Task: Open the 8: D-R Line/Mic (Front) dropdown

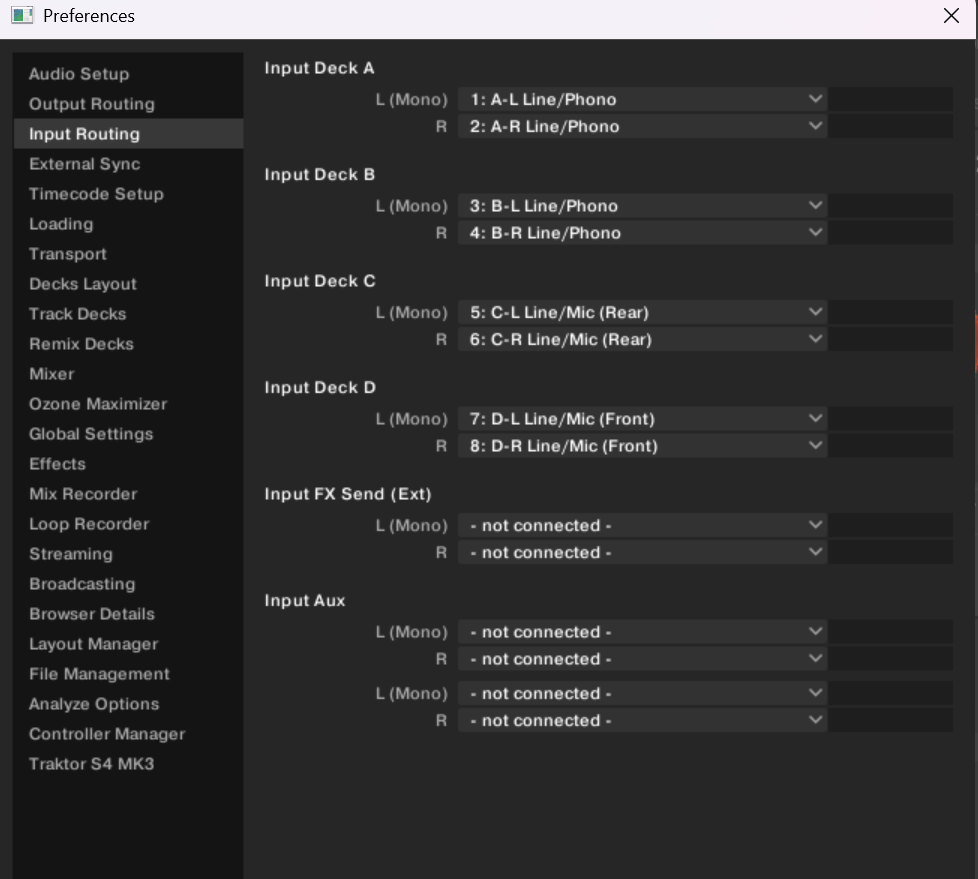Action: [x=642, y=445]
